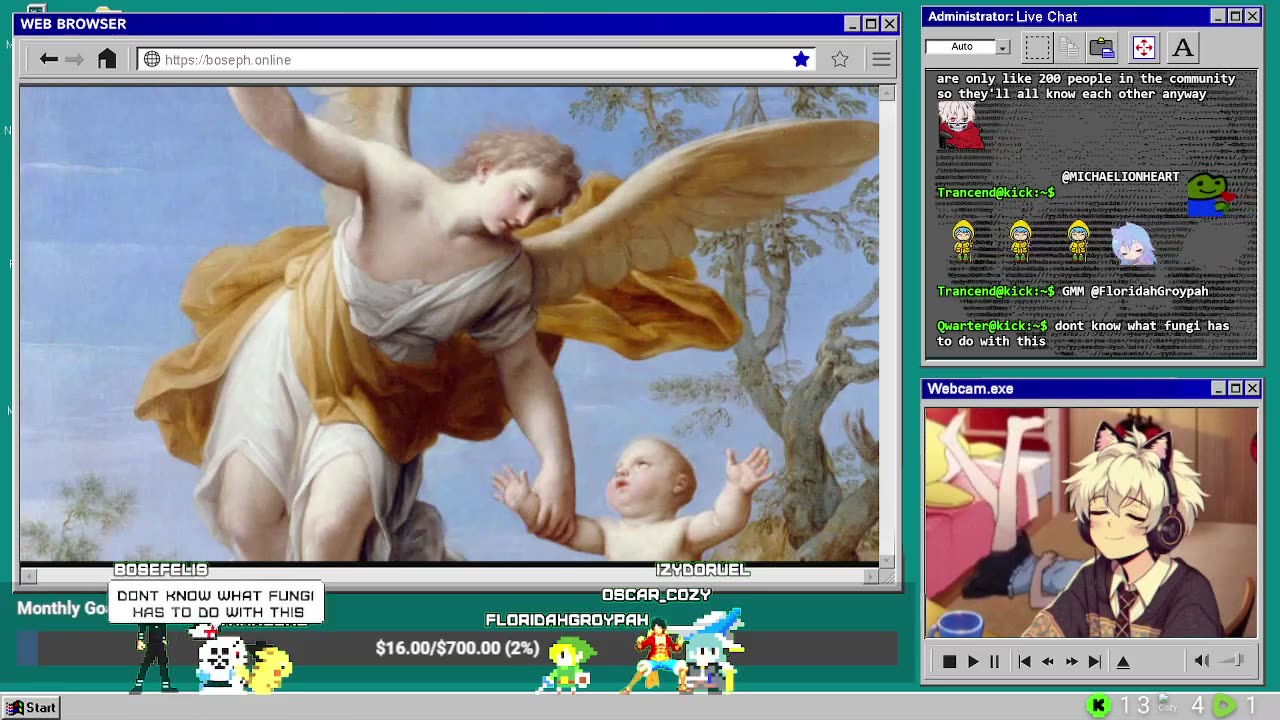Fast-forward the Webcam.exe video
Screen dimensions: 1280x720
click(x=1072, y=661)
